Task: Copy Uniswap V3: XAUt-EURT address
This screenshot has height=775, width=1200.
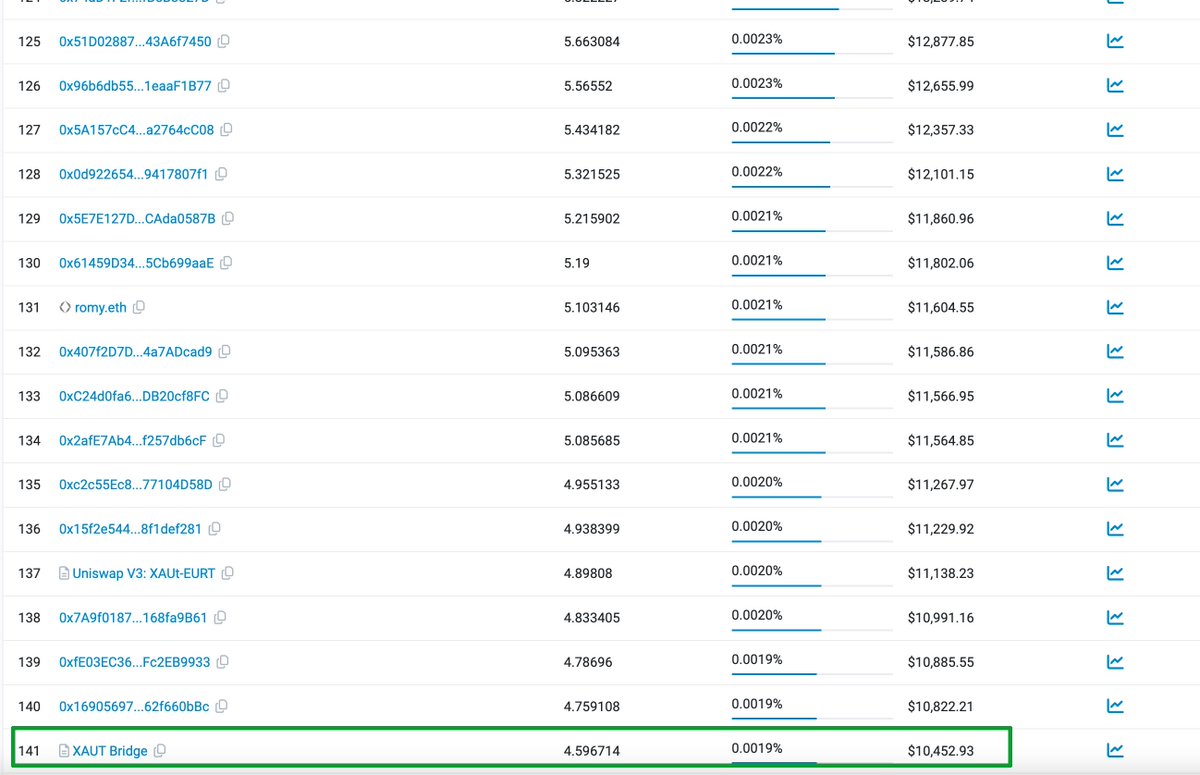Action: coord(228,573)
